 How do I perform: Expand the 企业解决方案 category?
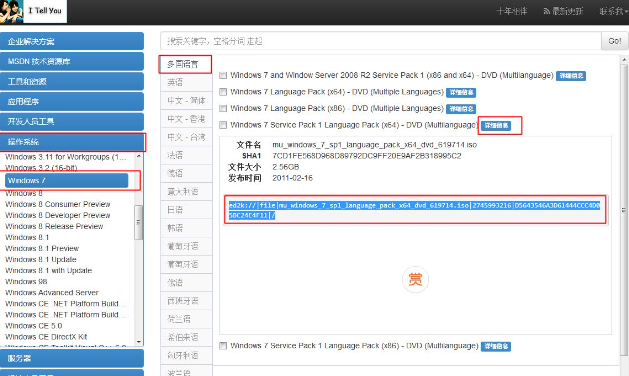(x=72, y=41)
